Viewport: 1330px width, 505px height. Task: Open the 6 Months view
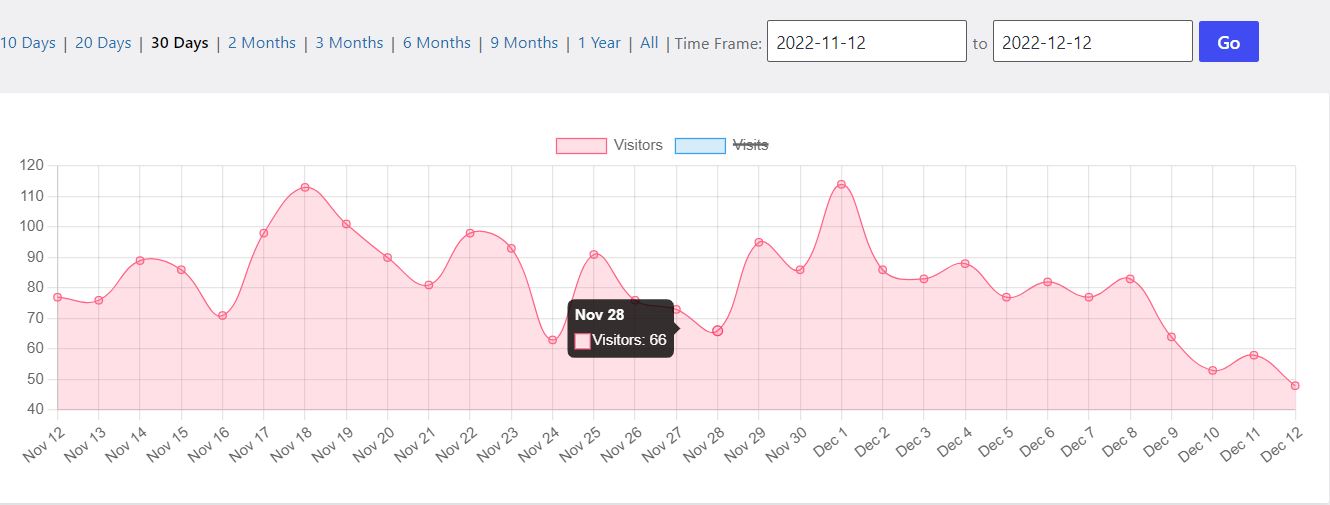pos(437,43)
